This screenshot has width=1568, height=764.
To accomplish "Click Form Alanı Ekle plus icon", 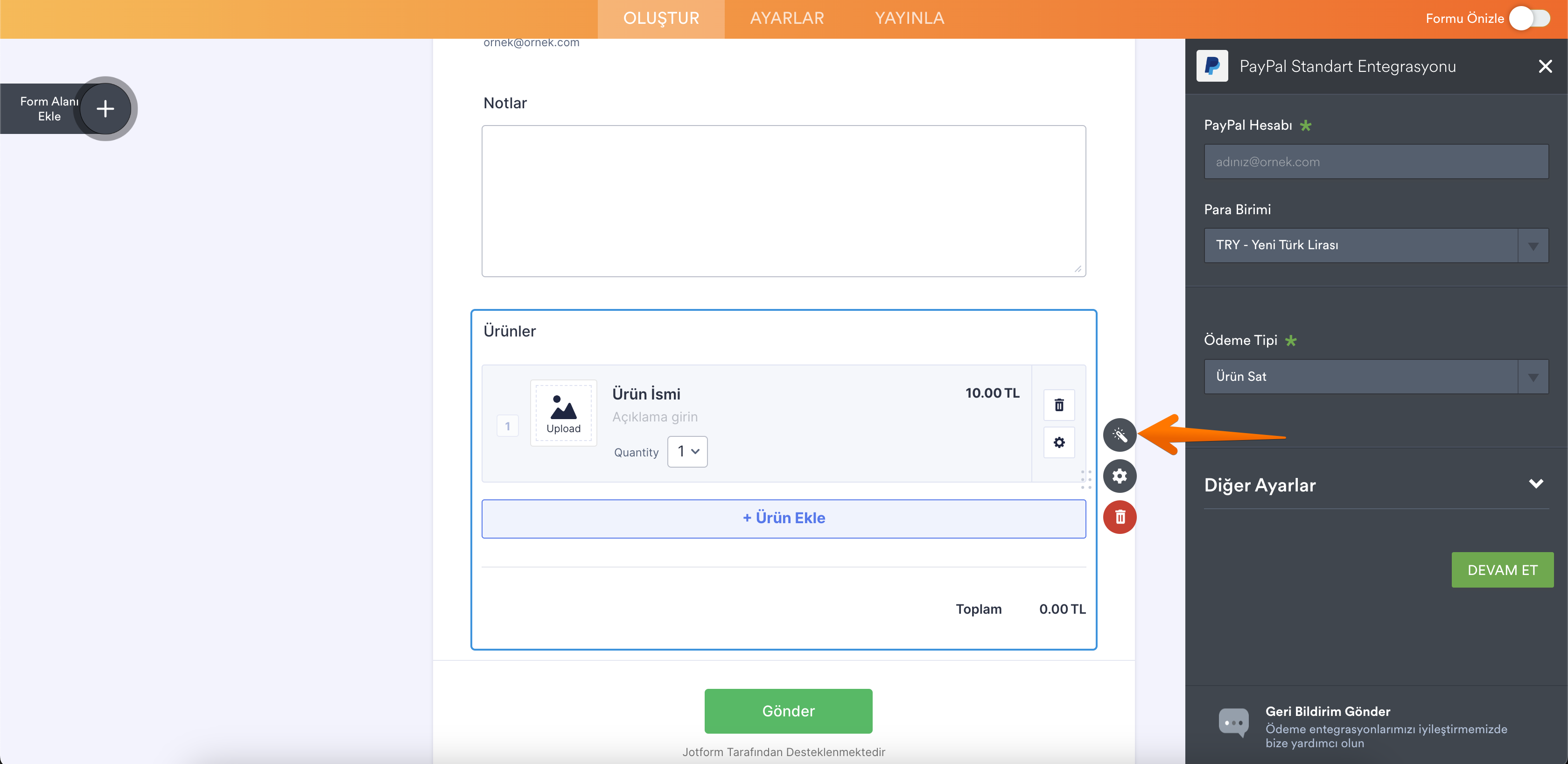I will coord(105,109).
